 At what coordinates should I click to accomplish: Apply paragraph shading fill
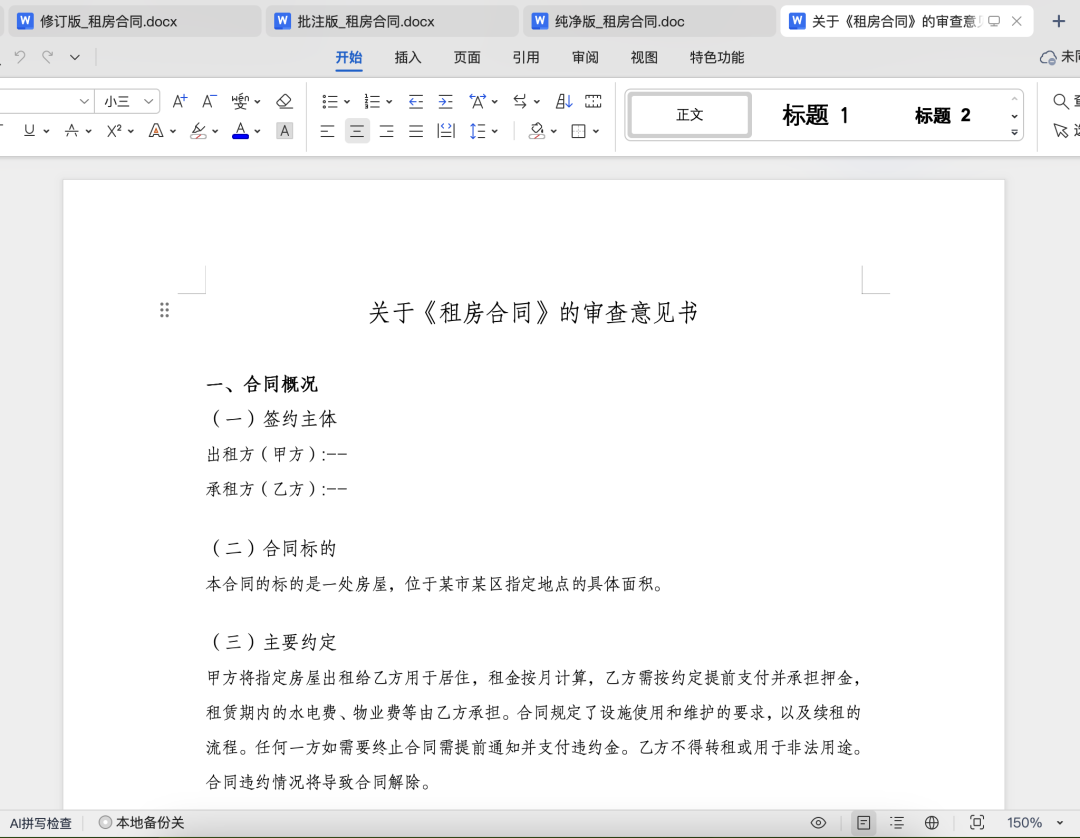(x=537, y=131)
